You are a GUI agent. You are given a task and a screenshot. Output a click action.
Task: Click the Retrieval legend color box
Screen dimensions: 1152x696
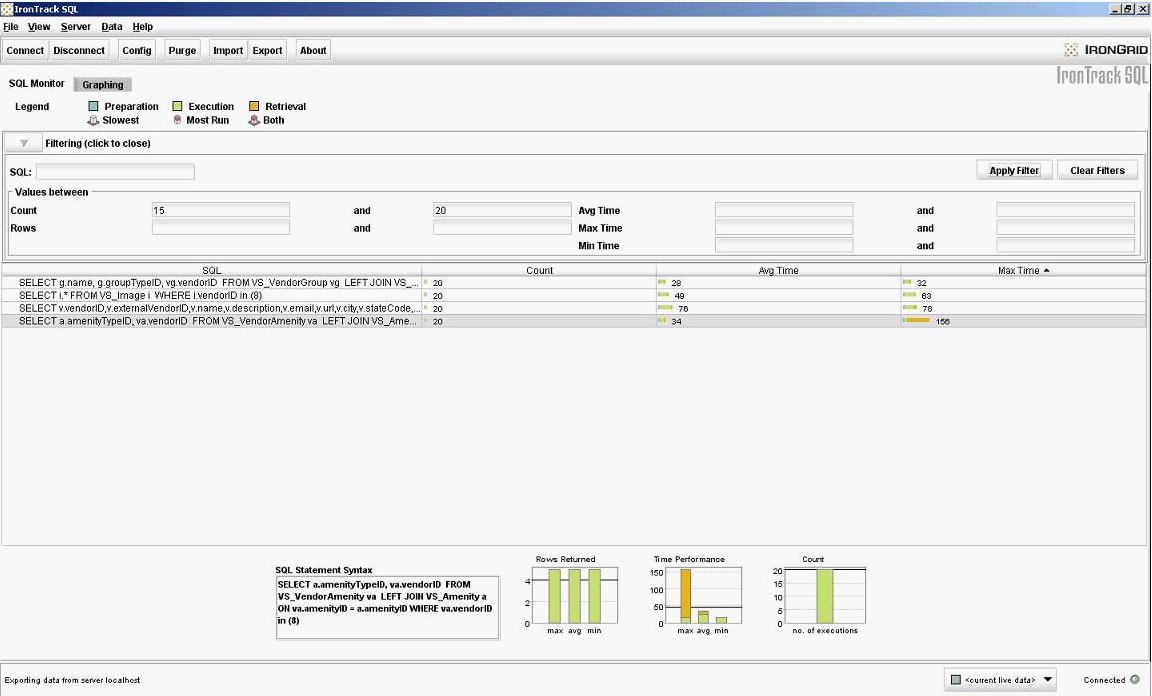pyautogui.click(x=254, y=106)
